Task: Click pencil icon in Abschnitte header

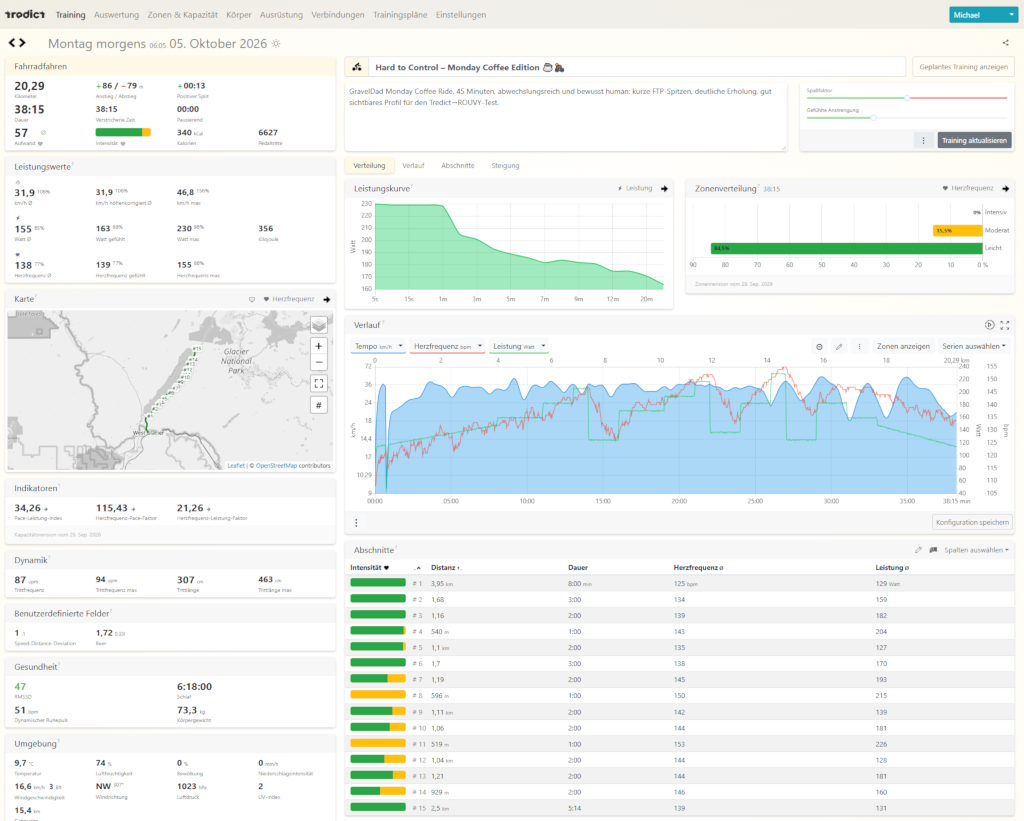Action: (918, 550)
